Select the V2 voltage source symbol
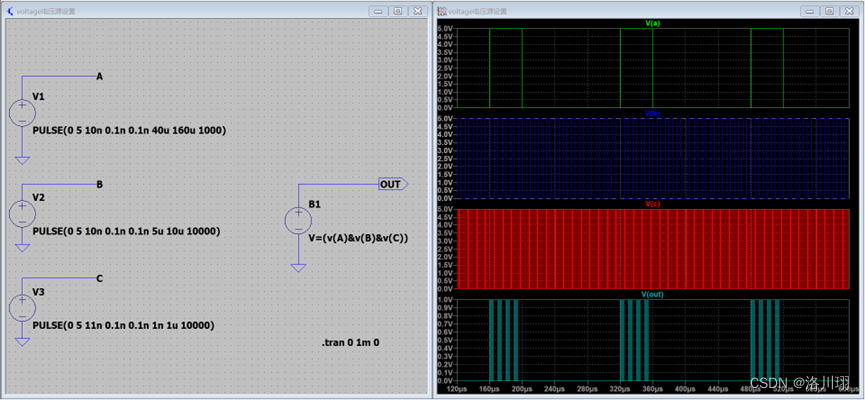 click(23, 214)
